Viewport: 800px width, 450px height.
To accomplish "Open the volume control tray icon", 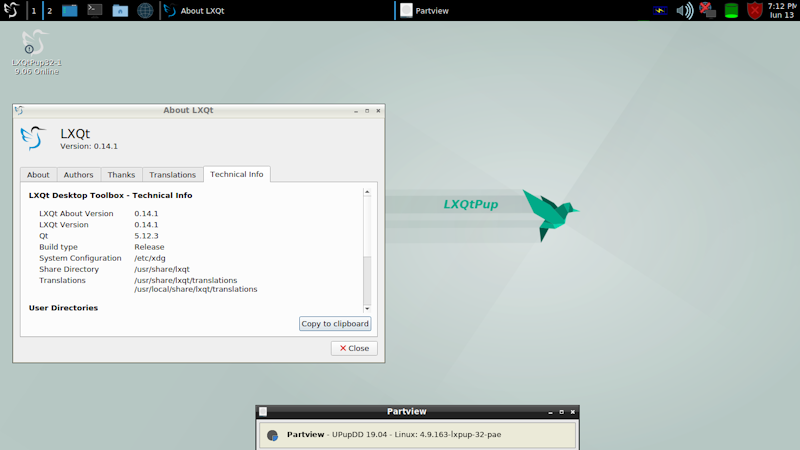I will 685,11.
